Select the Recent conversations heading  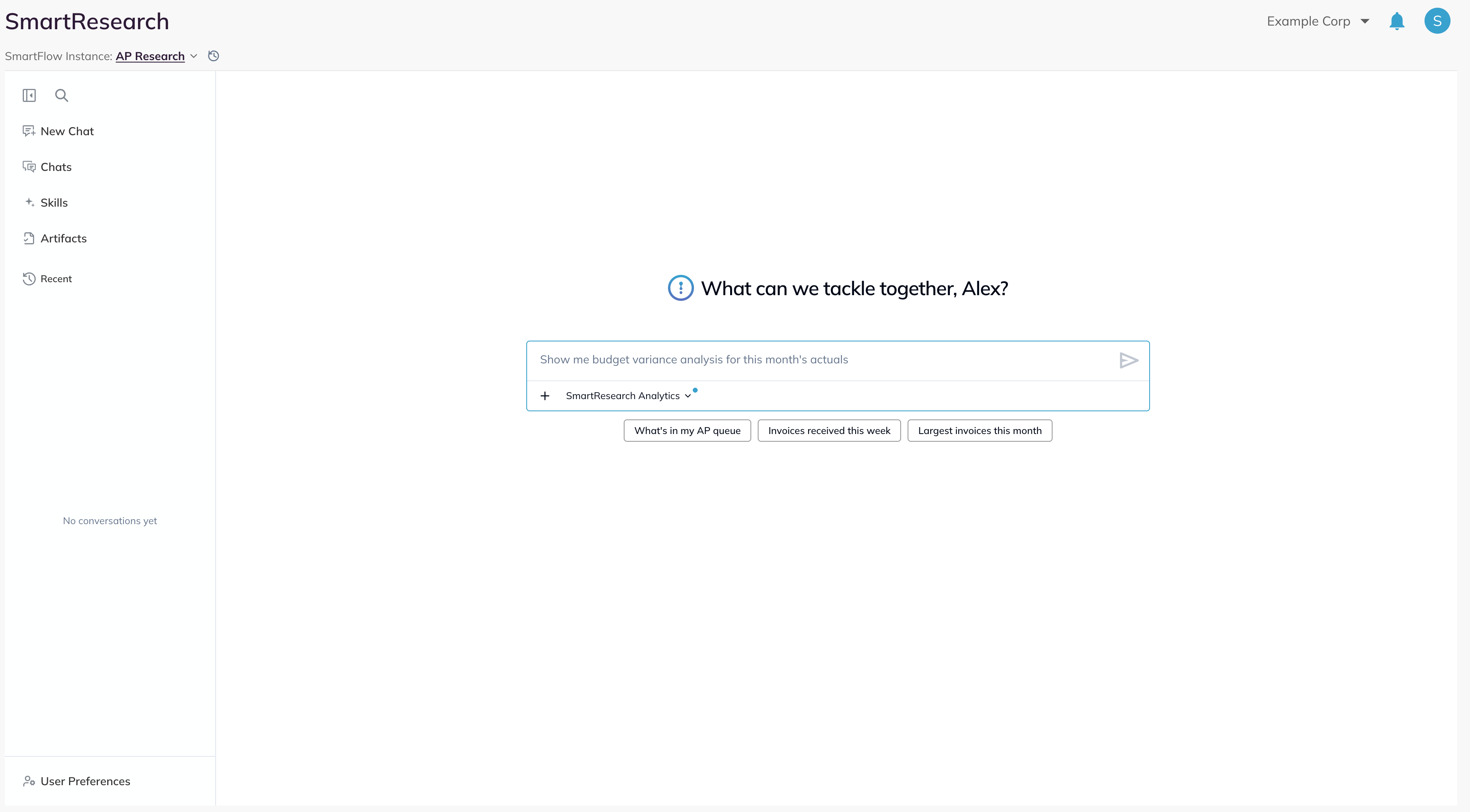(48, 279)
